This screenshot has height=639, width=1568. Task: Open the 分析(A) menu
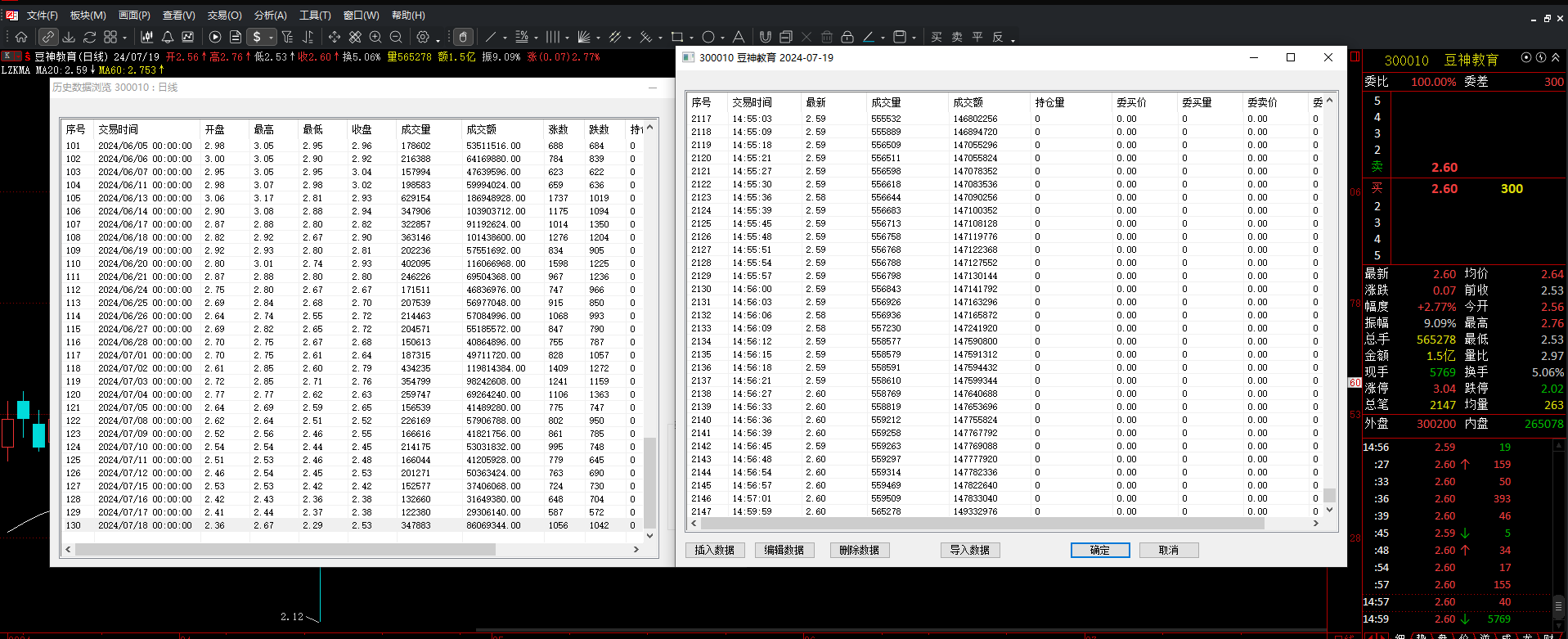click(x=270, y=16)
